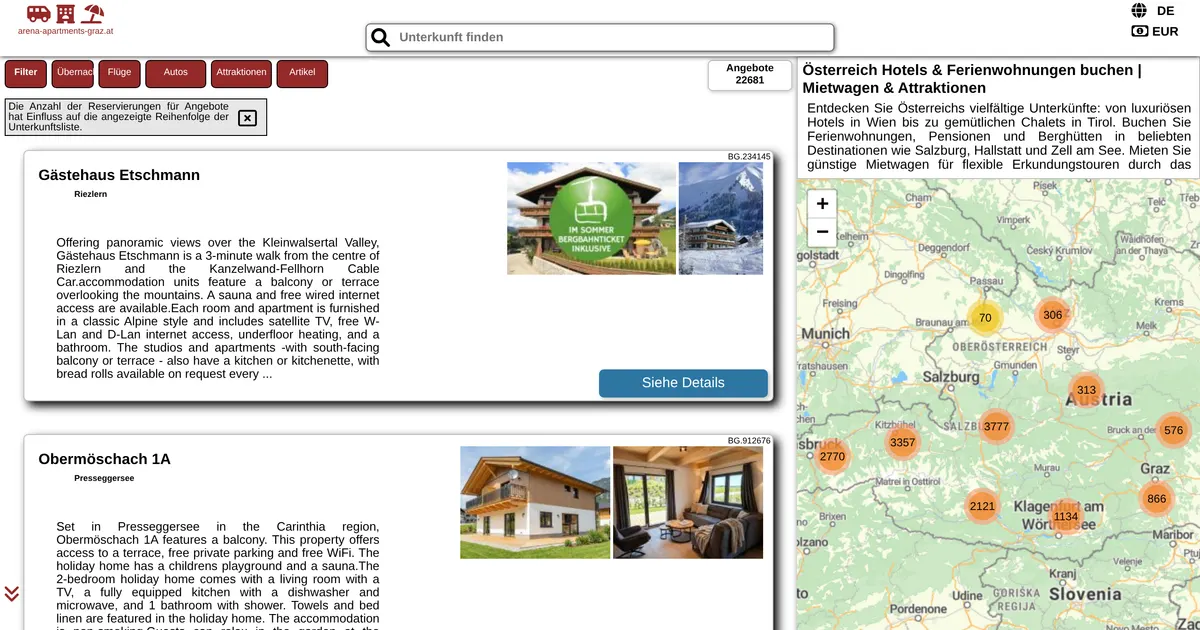Click the map cluster marker 3777
1200x630 pixels.
(996, 426)
